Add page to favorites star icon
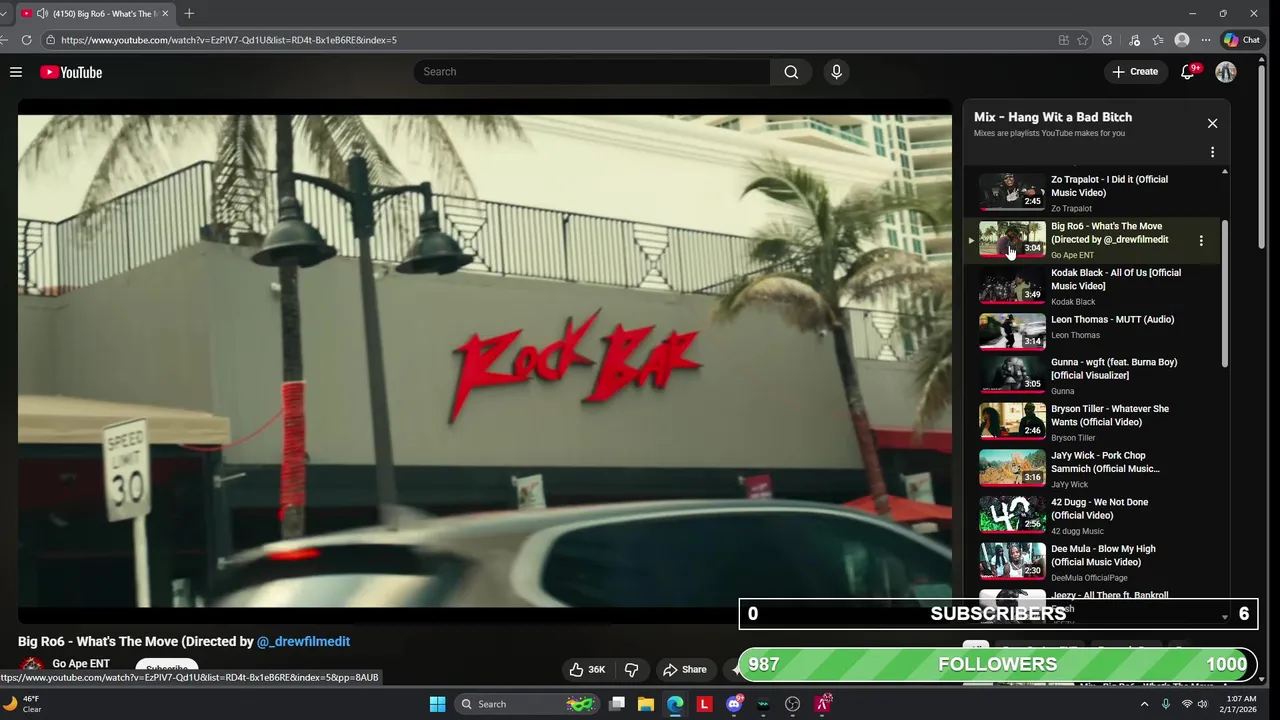 1083,40
